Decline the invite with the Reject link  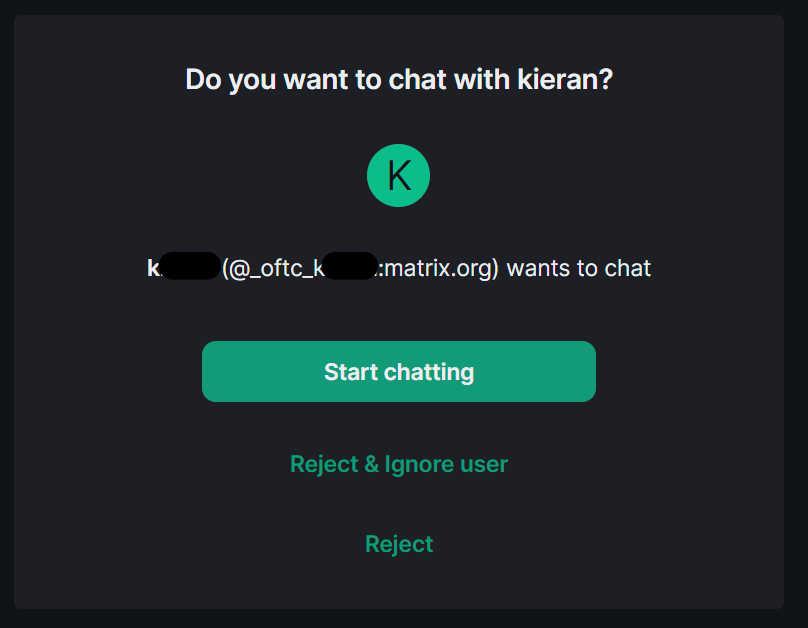(x=399, y=544)
